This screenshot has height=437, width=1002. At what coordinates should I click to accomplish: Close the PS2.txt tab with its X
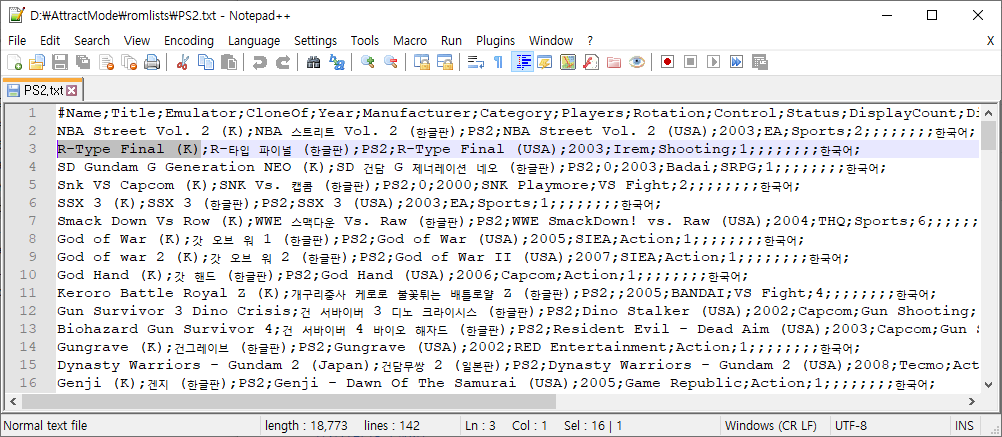(x=72, y=91)
